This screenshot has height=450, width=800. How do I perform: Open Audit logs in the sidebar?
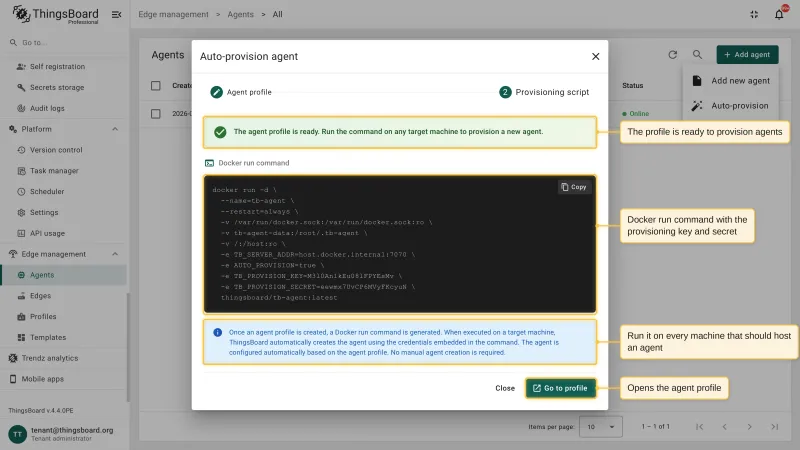[x=64, y=108]
